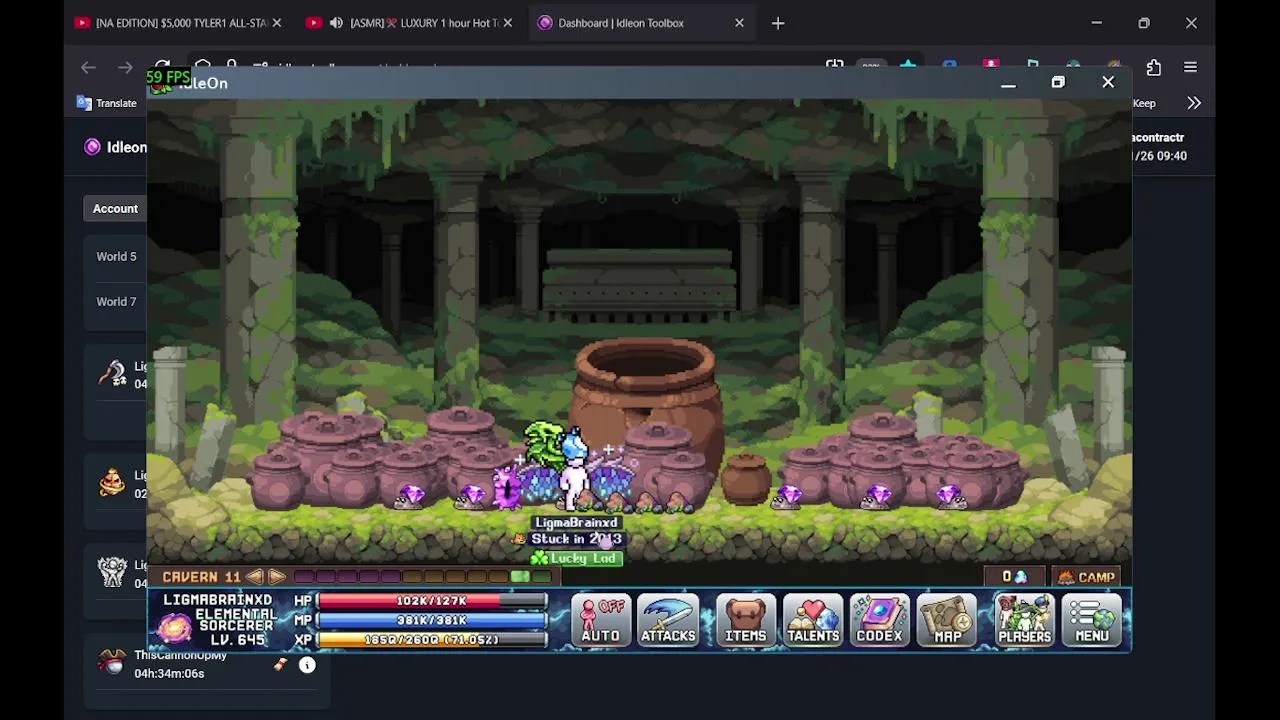
Task: Close the NA EDITION YouTube tab
Action: click(277, 23)
